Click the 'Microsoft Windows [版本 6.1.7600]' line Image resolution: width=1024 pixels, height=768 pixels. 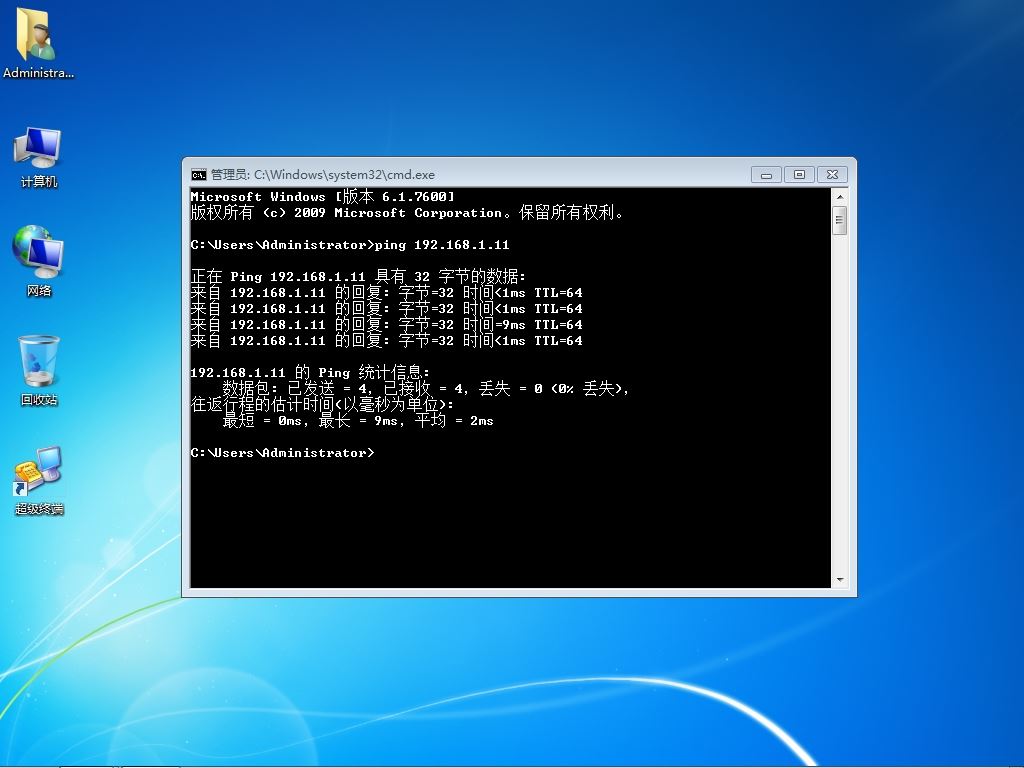coord(323,197)
